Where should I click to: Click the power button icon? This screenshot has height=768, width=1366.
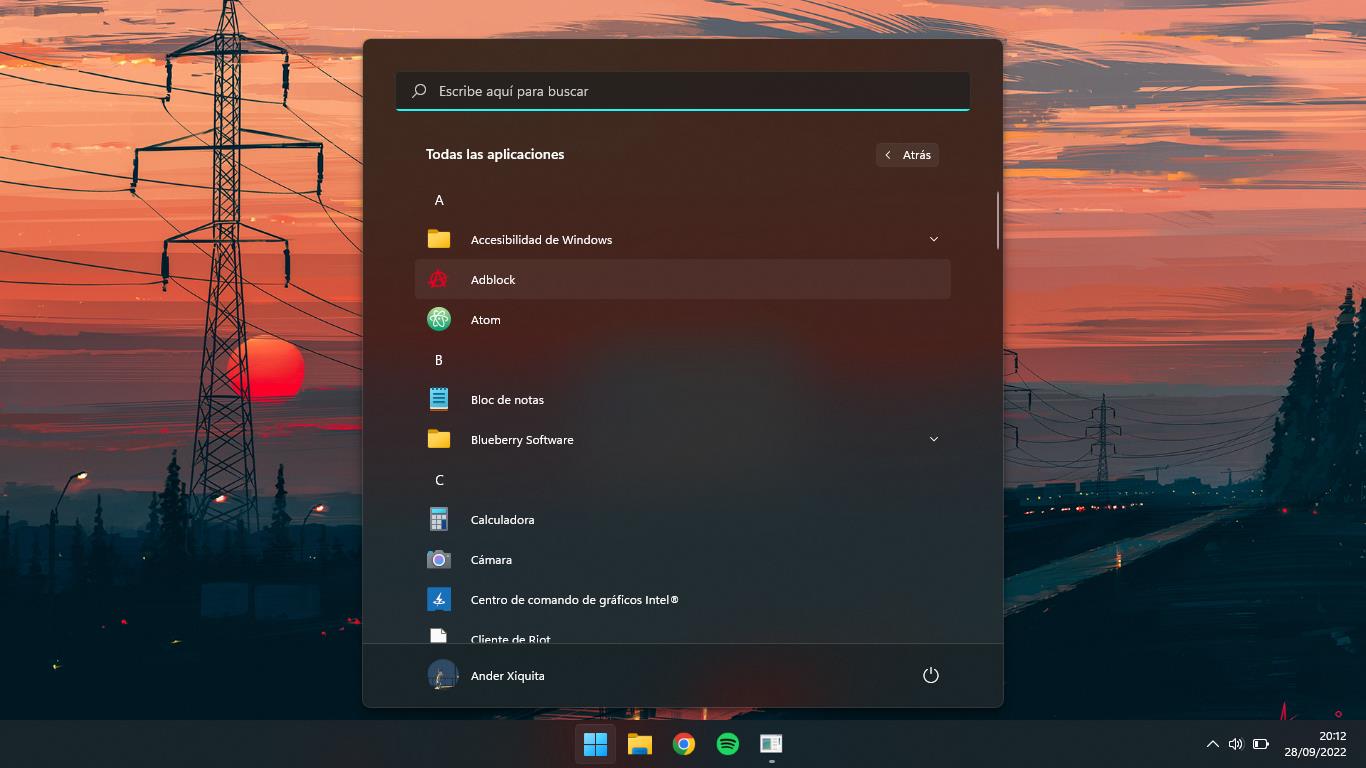coord(930,675)
